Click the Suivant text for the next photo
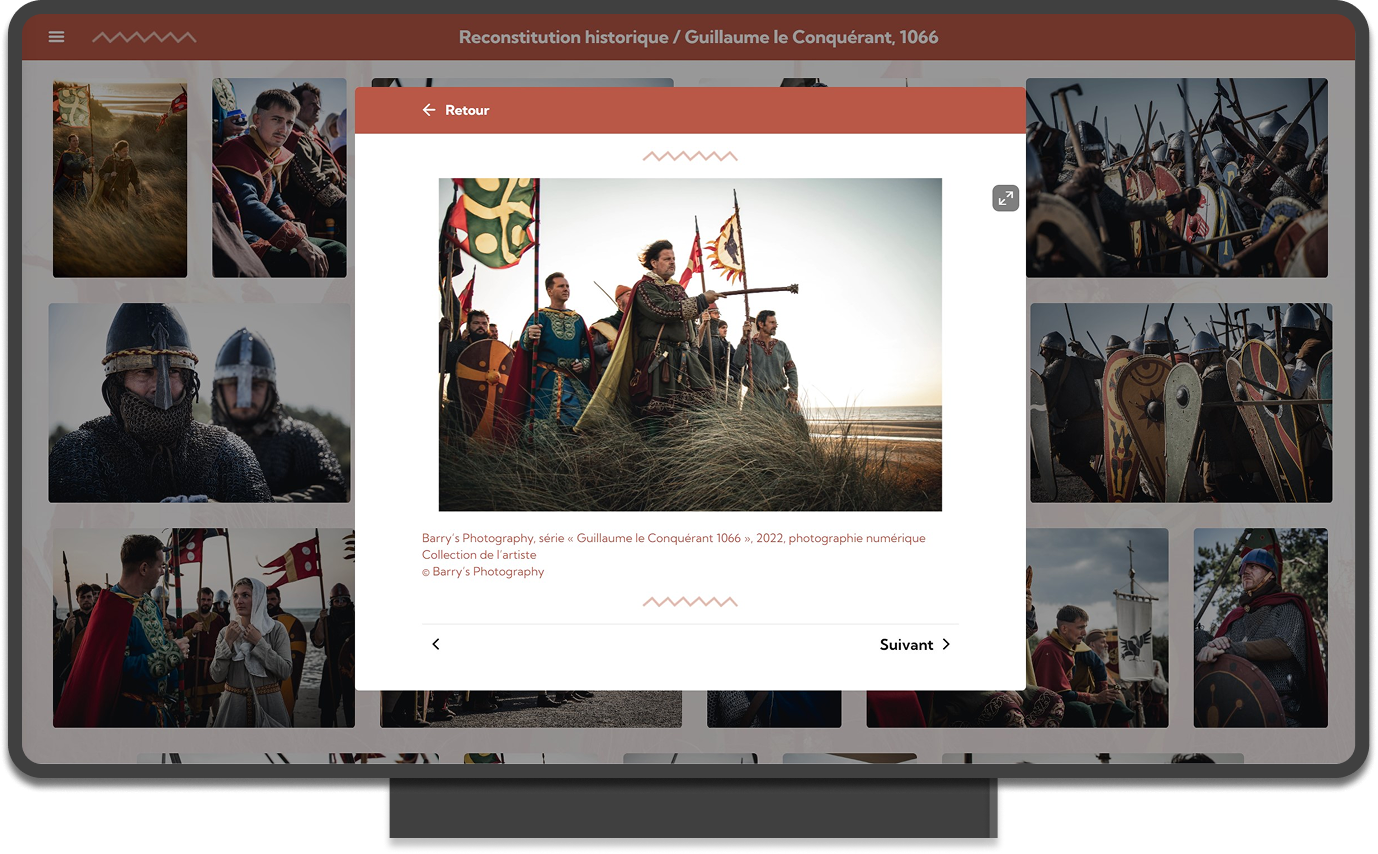 [x=906, y=645]
